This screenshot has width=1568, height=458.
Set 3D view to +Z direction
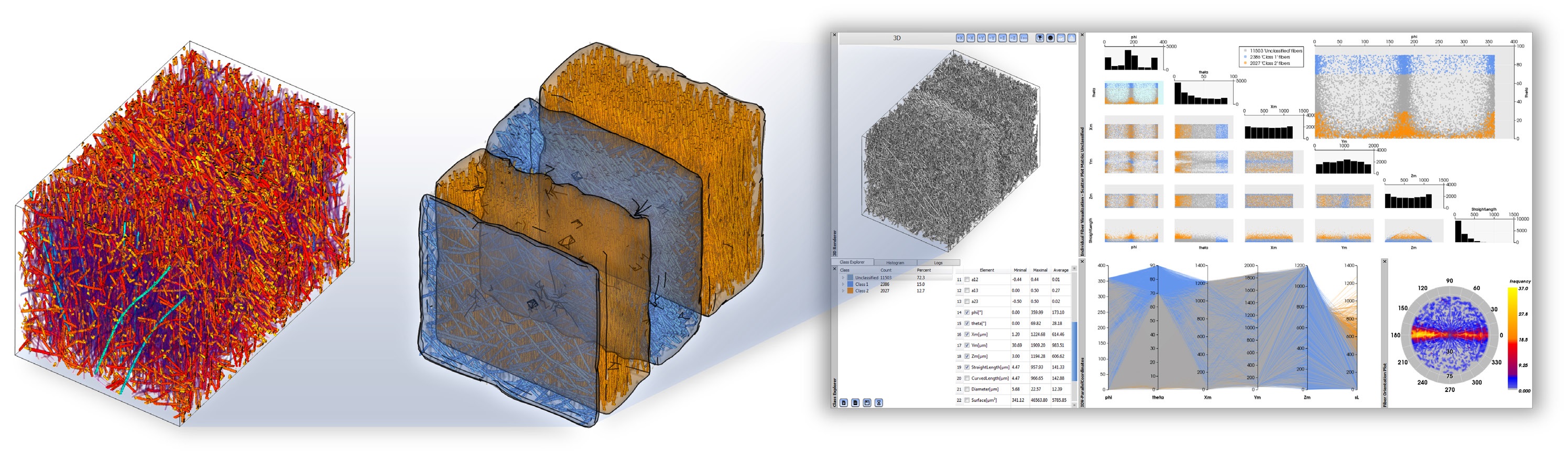coord(1003,38)
